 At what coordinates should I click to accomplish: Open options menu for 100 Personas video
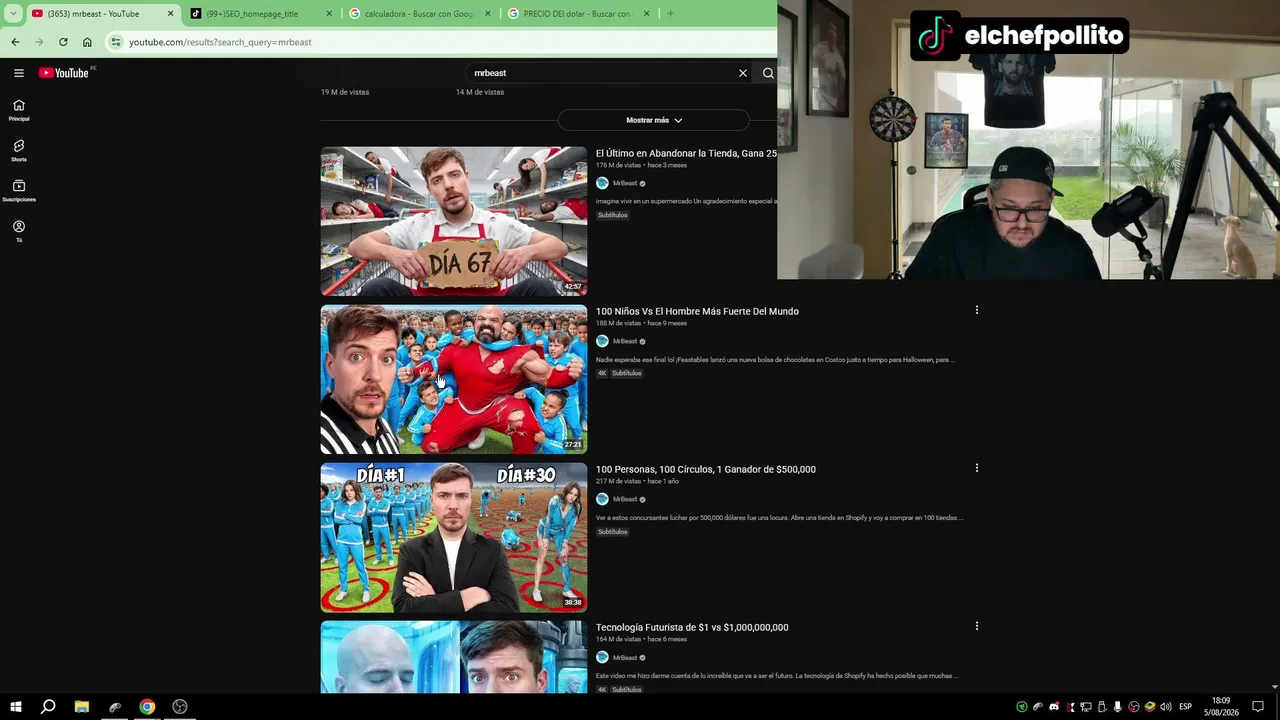click(x=977, y=468)
